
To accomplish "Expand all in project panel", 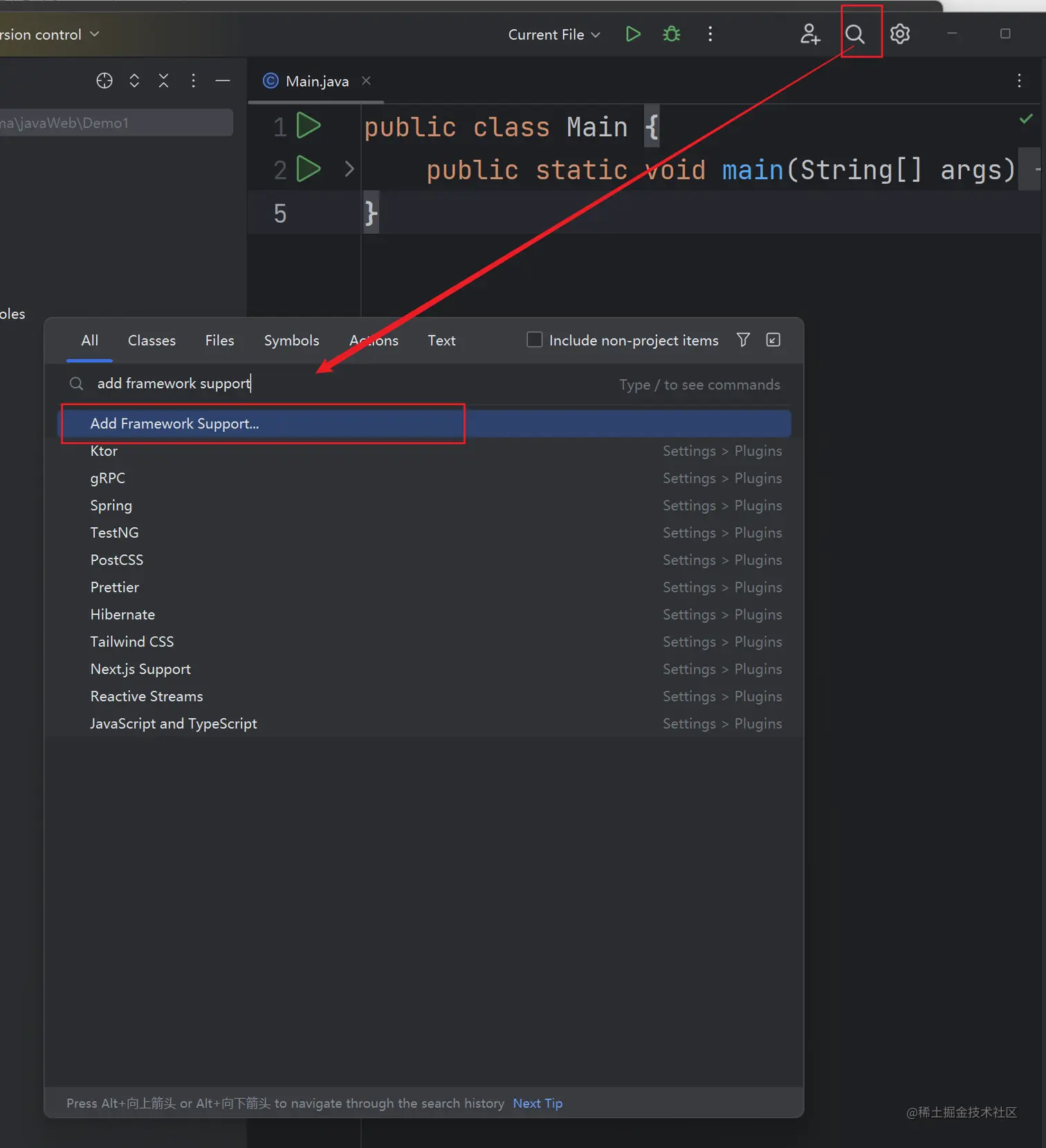I will point(134,81).
